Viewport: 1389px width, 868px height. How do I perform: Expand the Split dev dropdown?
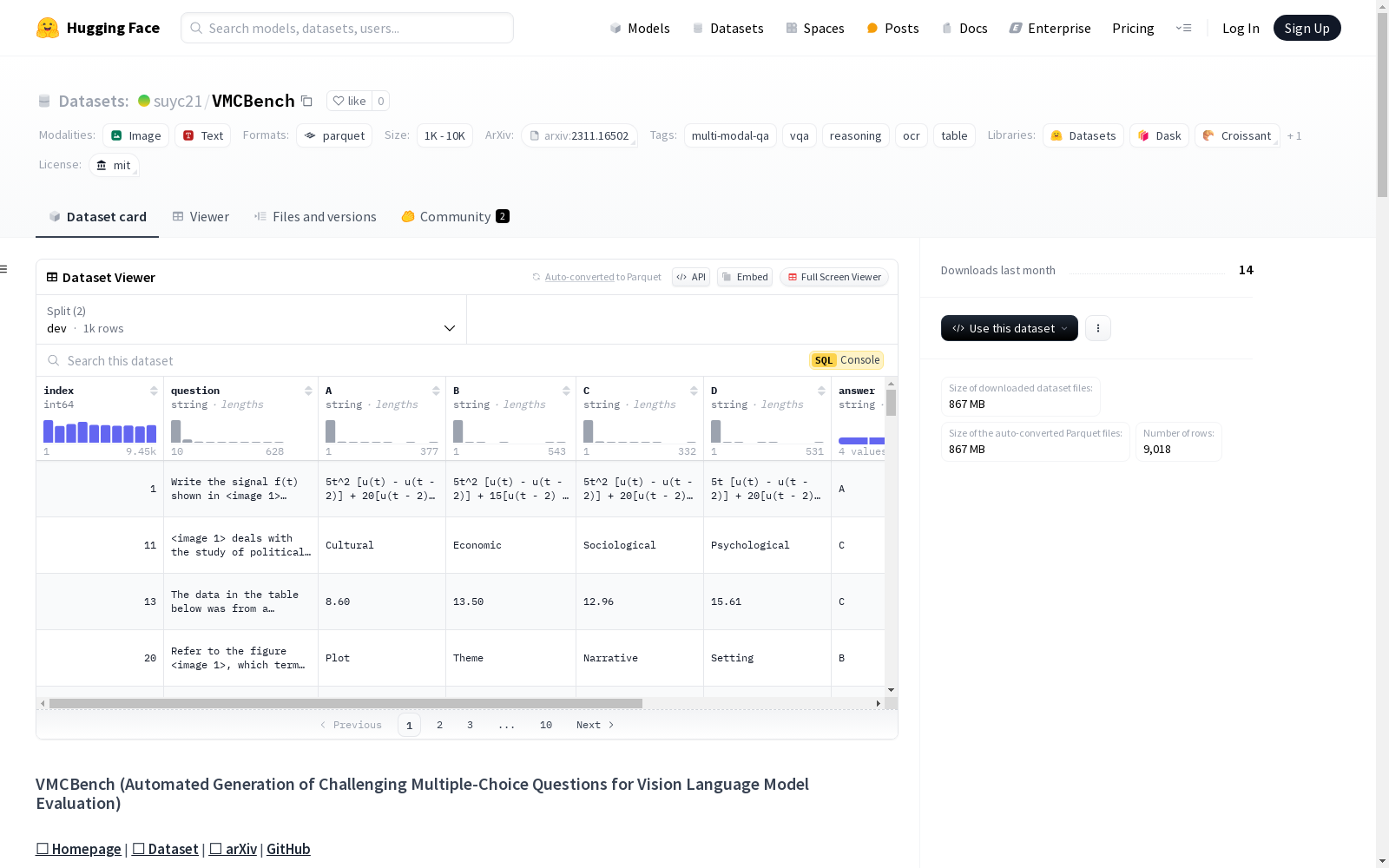[252, 319]
